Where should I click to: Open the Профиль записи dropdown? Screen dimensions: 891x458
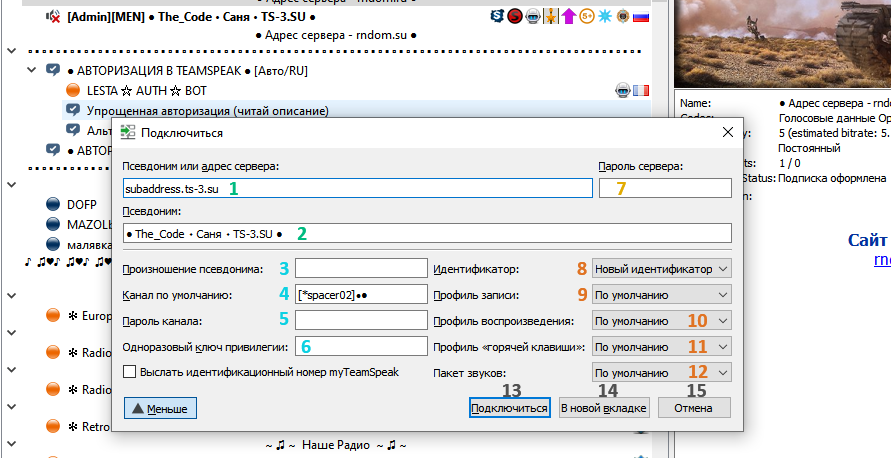tap(662, 295)
